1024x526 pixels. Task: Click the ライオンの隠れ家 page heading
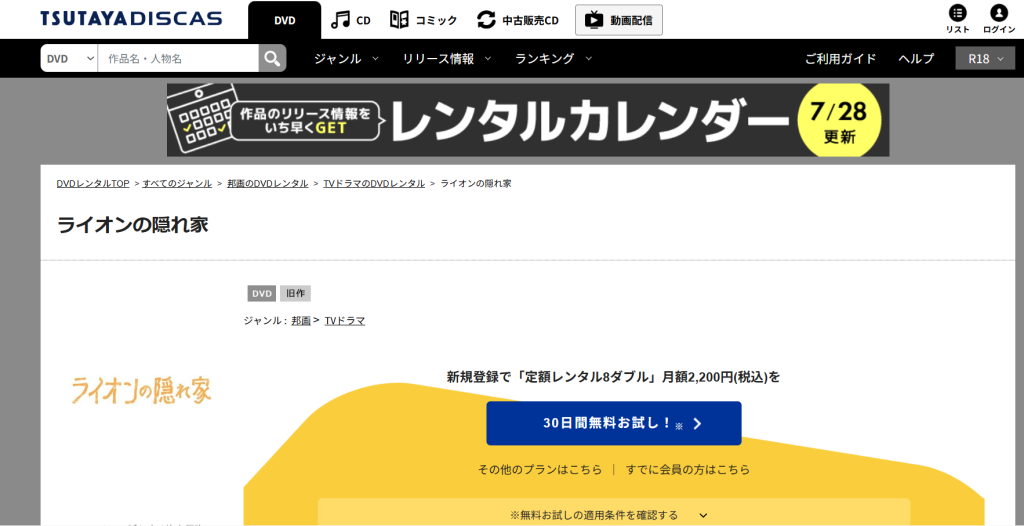133,225
